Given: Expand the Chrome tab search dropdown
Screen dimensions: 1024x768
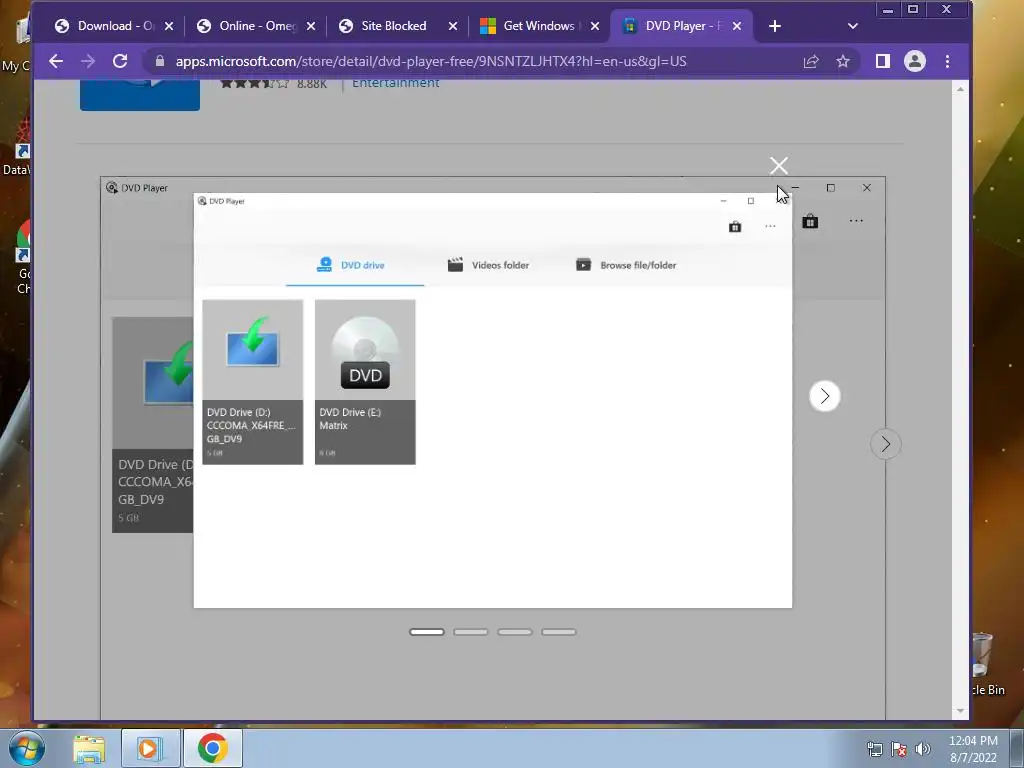Looking at the screenshot, I should (x=852, y=26).
